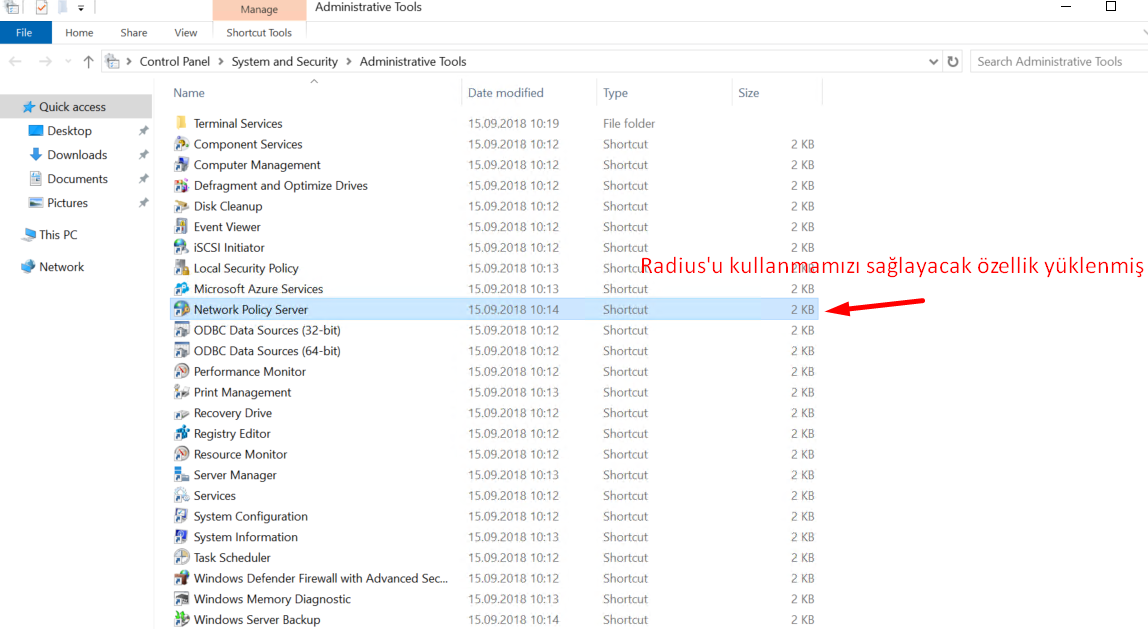Switch to the View ribbon tab
The image size is (1148, 629).
point(185,33)
